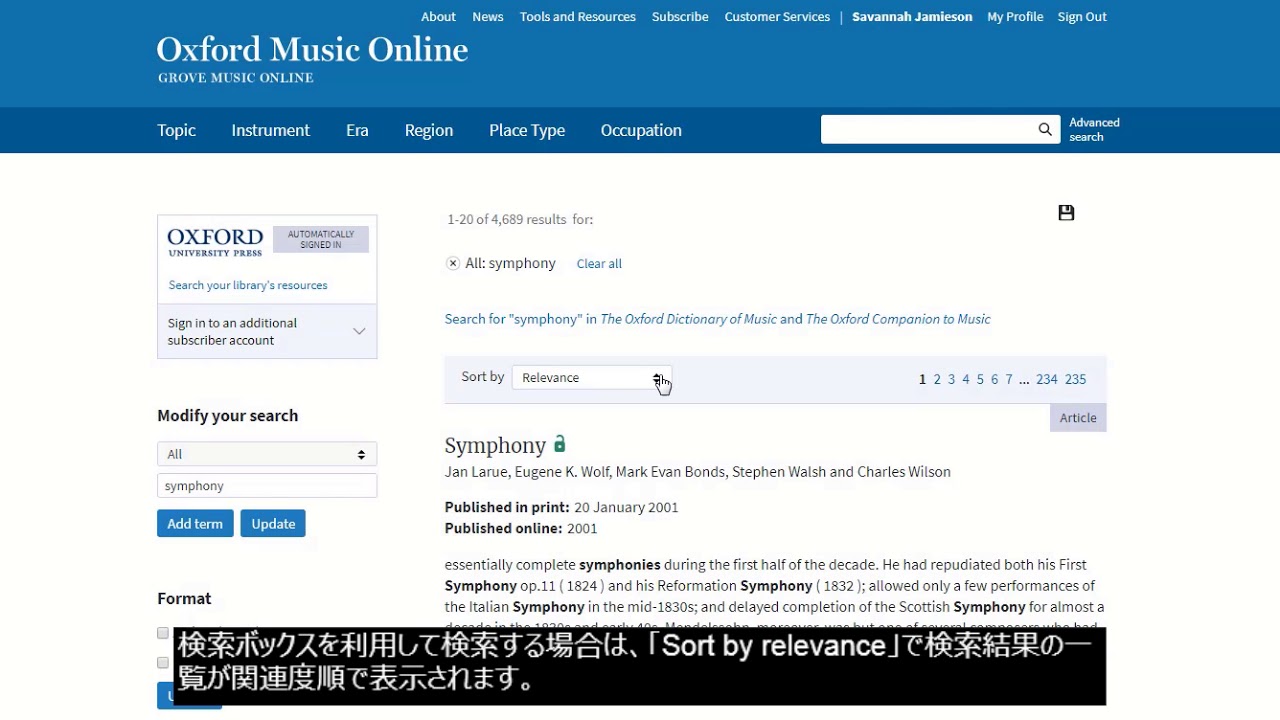Expand 'Sign in to an additional subscriber account'

267,331
